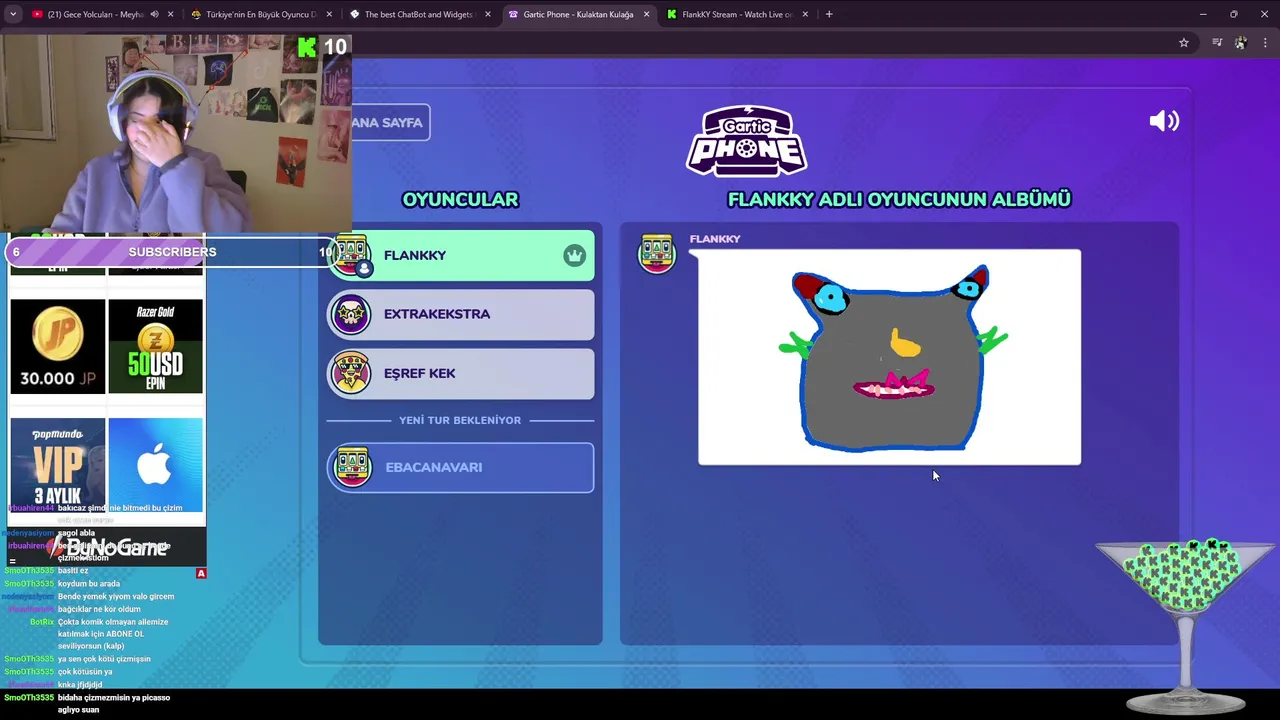Click BotRix username in chat
1280x720 pixels.
point(42,622)
